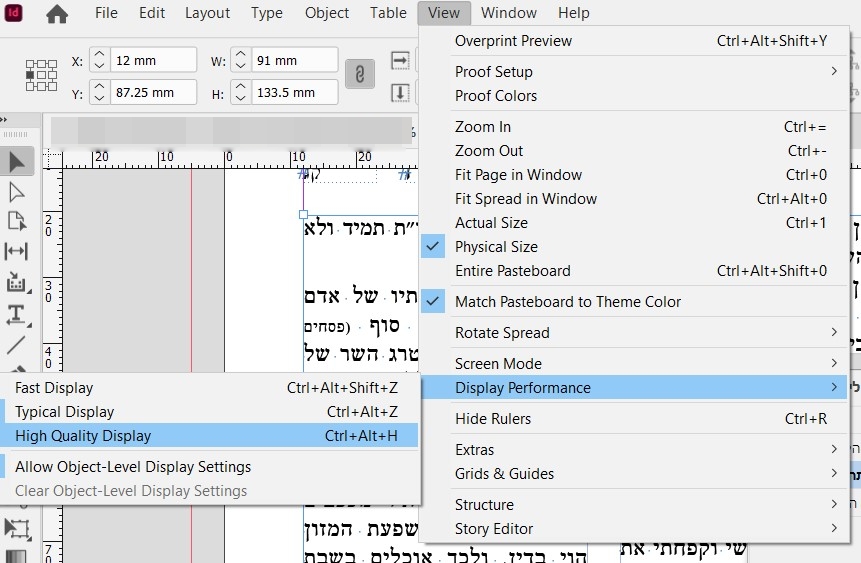Choose Entire Pasteboard

pos(634,271)
